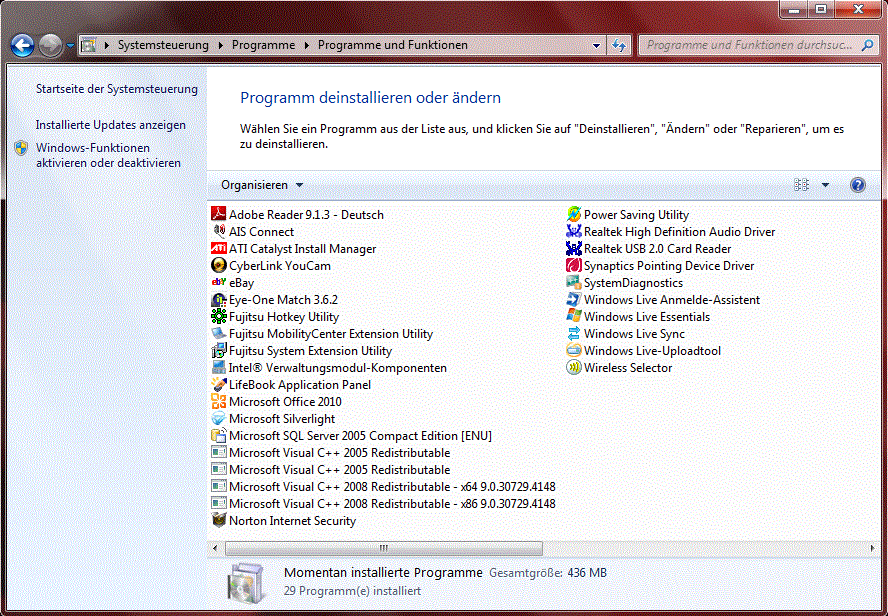
Task: Refresh the address bar view
Action: click(619, 45)
